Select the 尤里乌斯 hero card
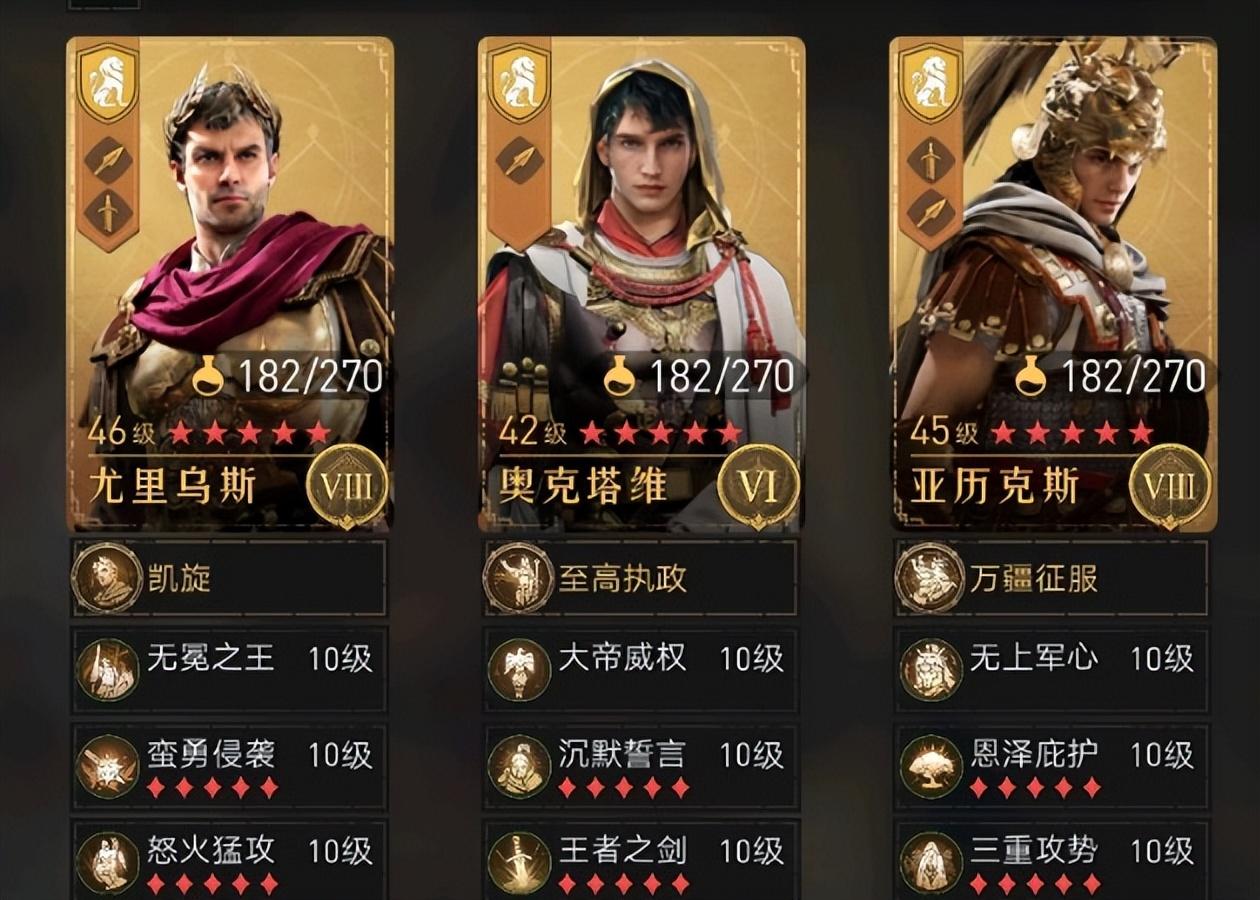The image size is (1260, 900). [x=230, y=285]
